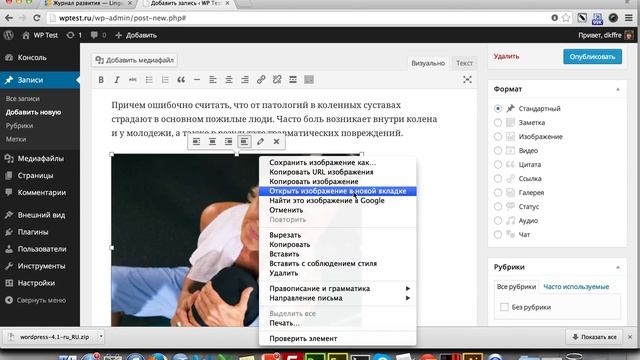Viewport: 640px width, 360px height.
Task: Open the WordPress logo menu
Action: [x=9, y=35]
